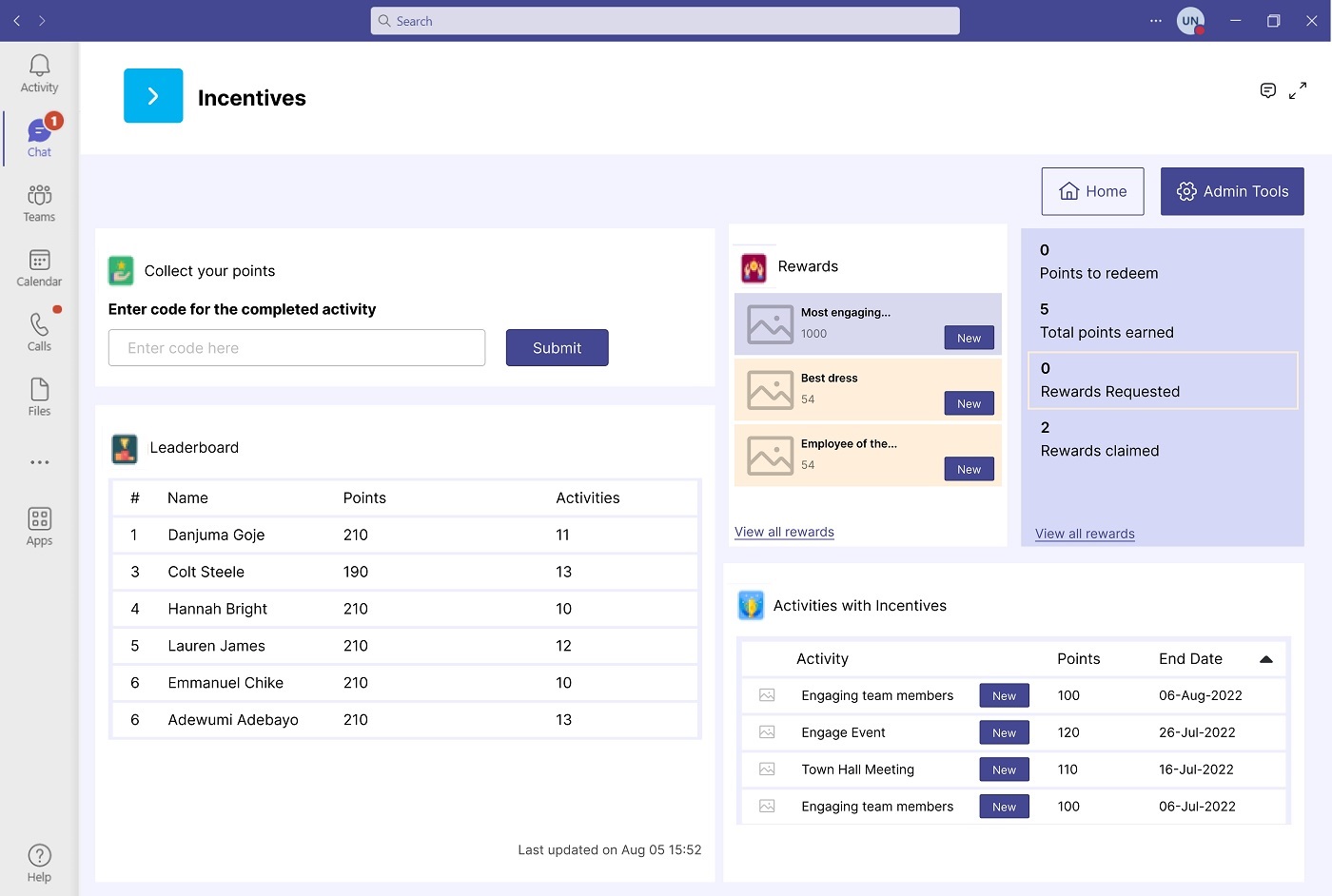This screenshot has height=896, width=1332.
Task: Click the Enter code here field
Action: (296, 347)
